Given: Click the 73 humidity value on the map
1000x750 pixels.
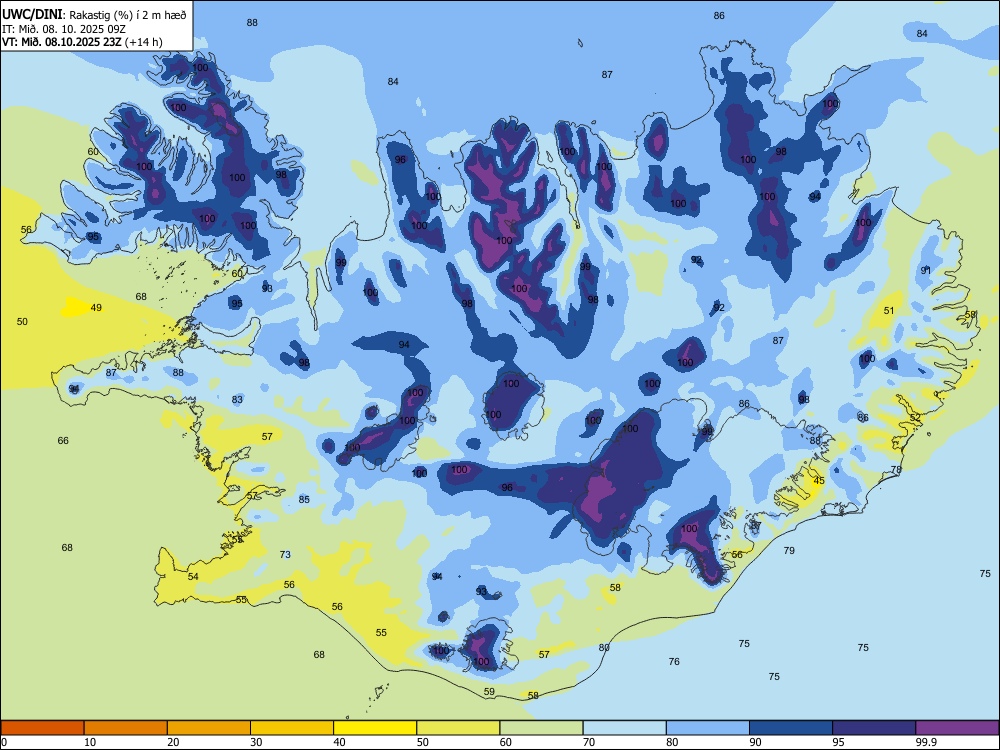Looking at the screenshot, I should pos(285,554).
